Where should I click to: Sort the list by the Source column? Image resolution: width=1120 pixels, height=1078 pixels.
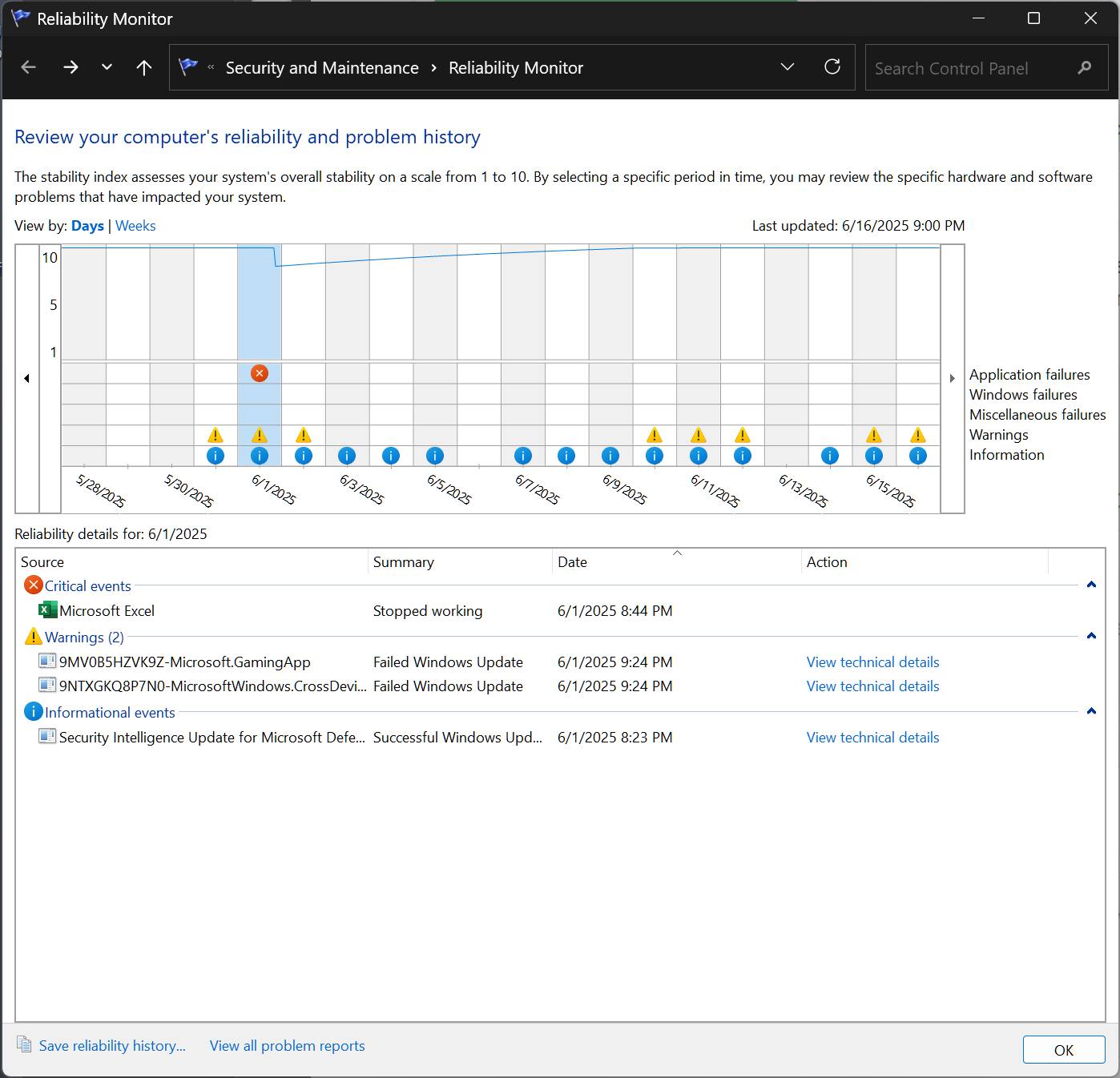192,562
